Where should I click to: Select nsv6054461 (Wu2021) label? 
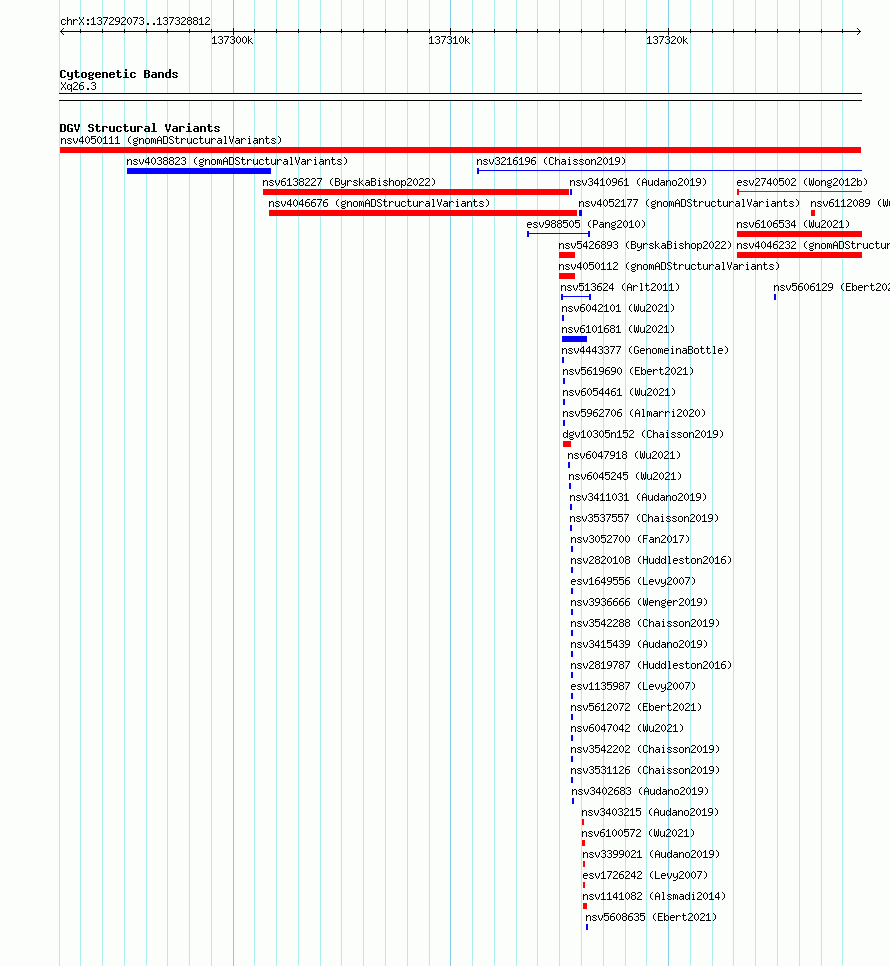[619, 392]
